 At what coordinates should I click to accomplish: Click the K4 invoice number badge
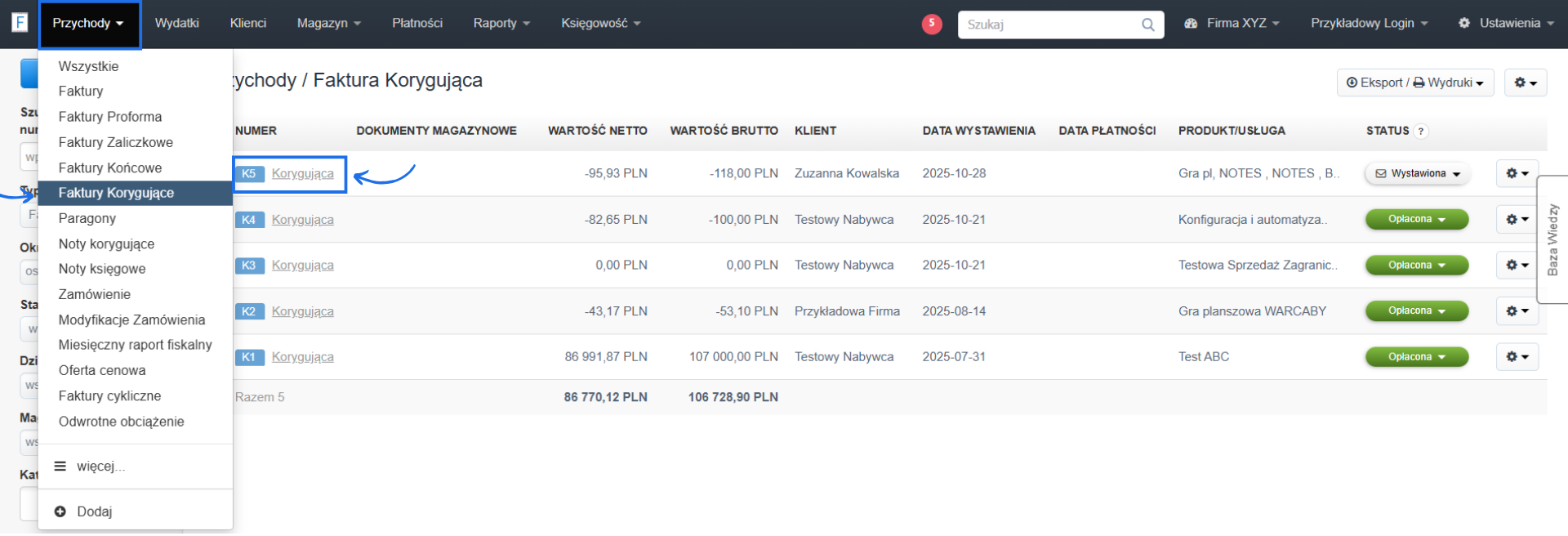(x=248, y=220)
